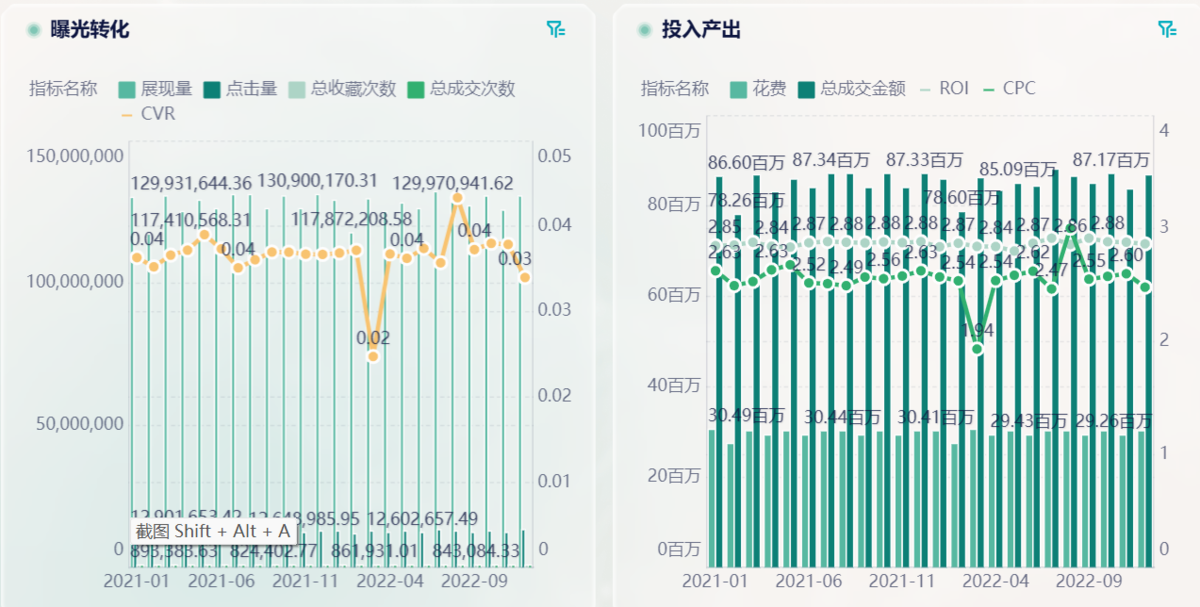The width and height of the screenshot is (1200, 607).
Task: Click the ROI line marker in legend
Action: click(923, 88)
